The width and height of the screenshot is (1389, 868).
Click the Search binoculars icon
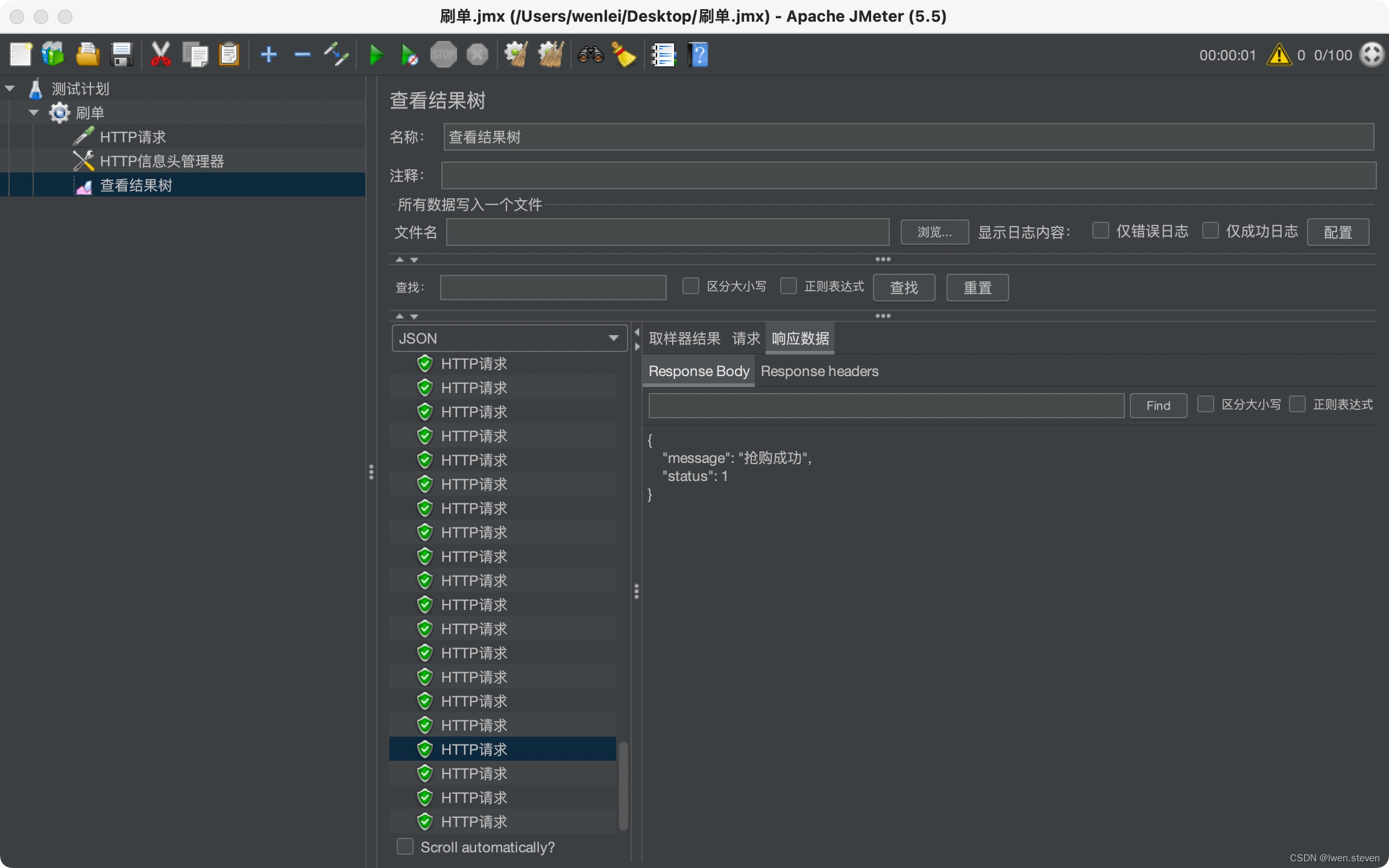[591, 55]
